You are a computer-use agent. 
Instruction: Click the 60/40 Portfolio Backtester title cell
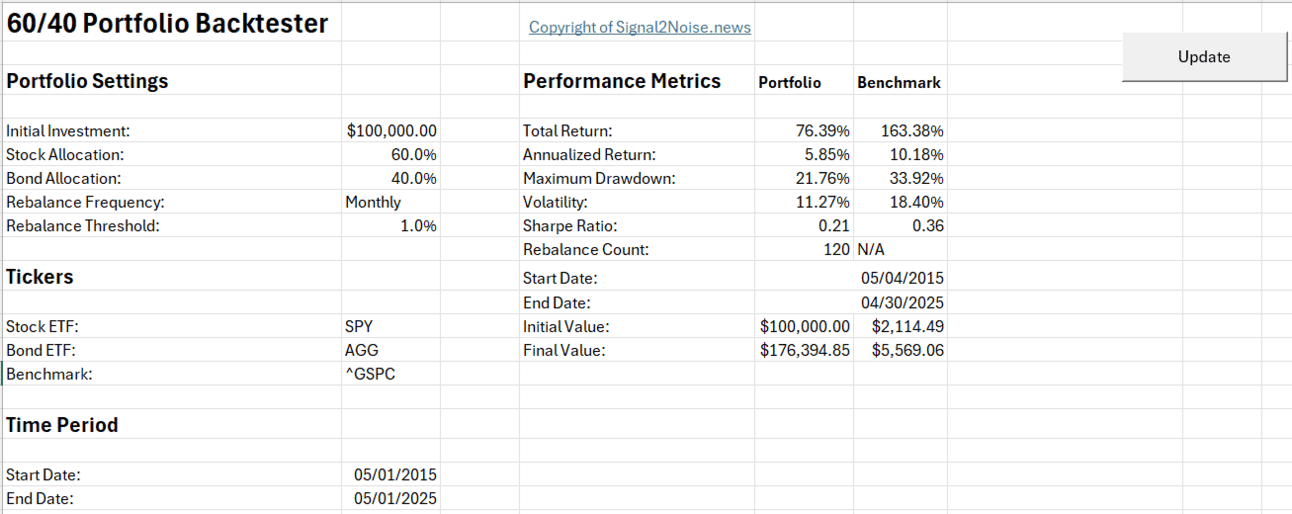(168, 23)
